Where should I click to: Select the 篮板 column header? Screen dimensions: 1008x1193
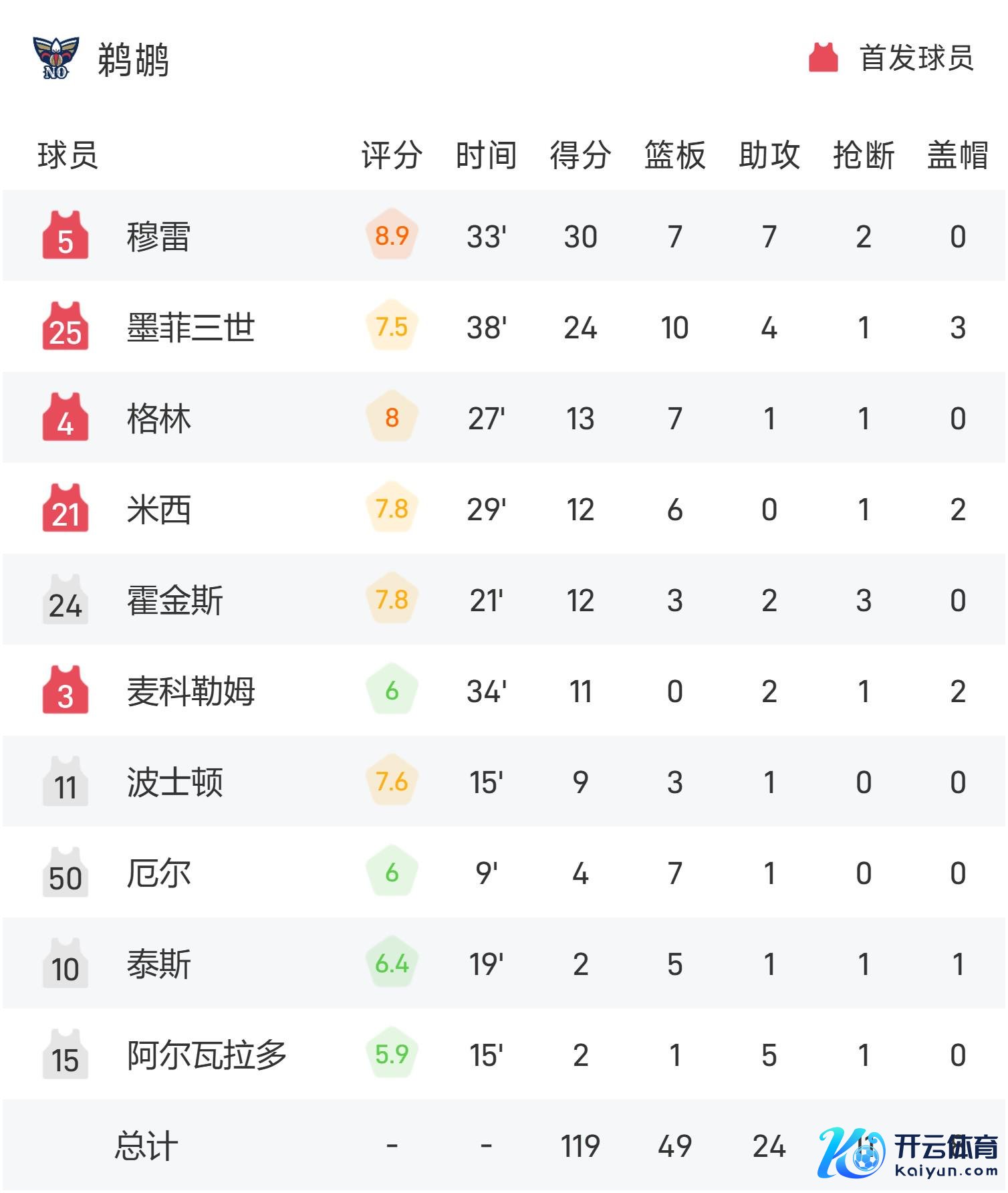(674, 156)
